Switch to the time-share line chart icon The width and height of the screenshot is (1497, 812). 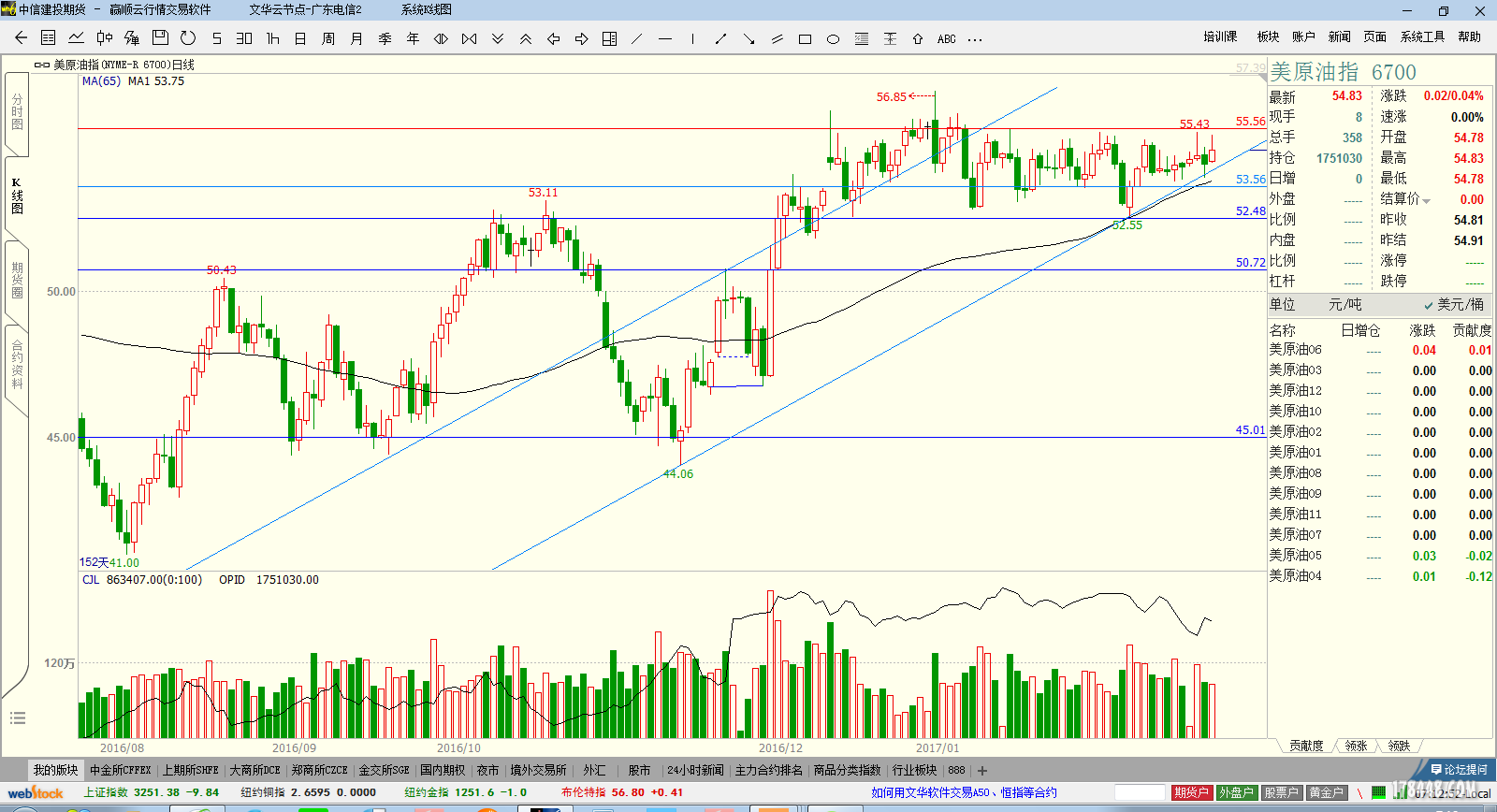coord(77,38)
